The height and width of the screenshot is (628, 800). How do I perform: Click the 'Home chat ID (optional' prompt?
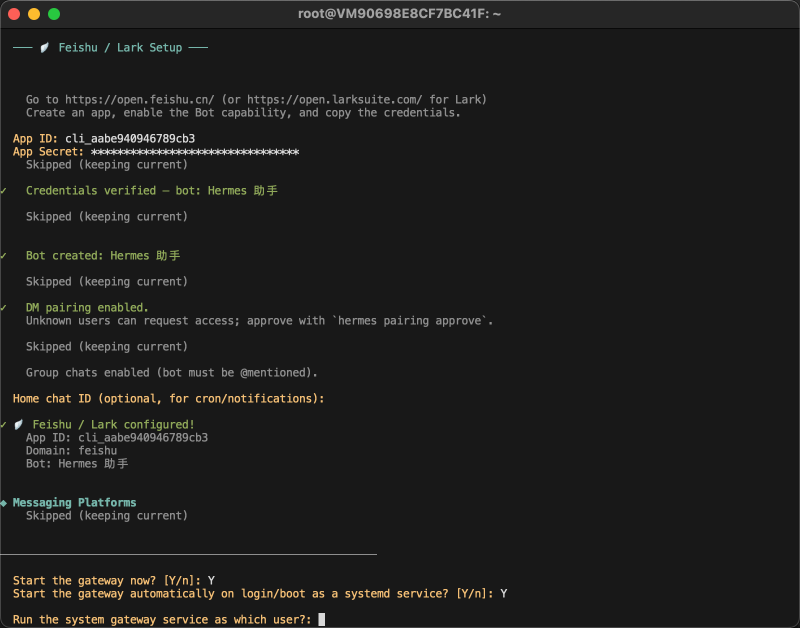coord(168,399)
